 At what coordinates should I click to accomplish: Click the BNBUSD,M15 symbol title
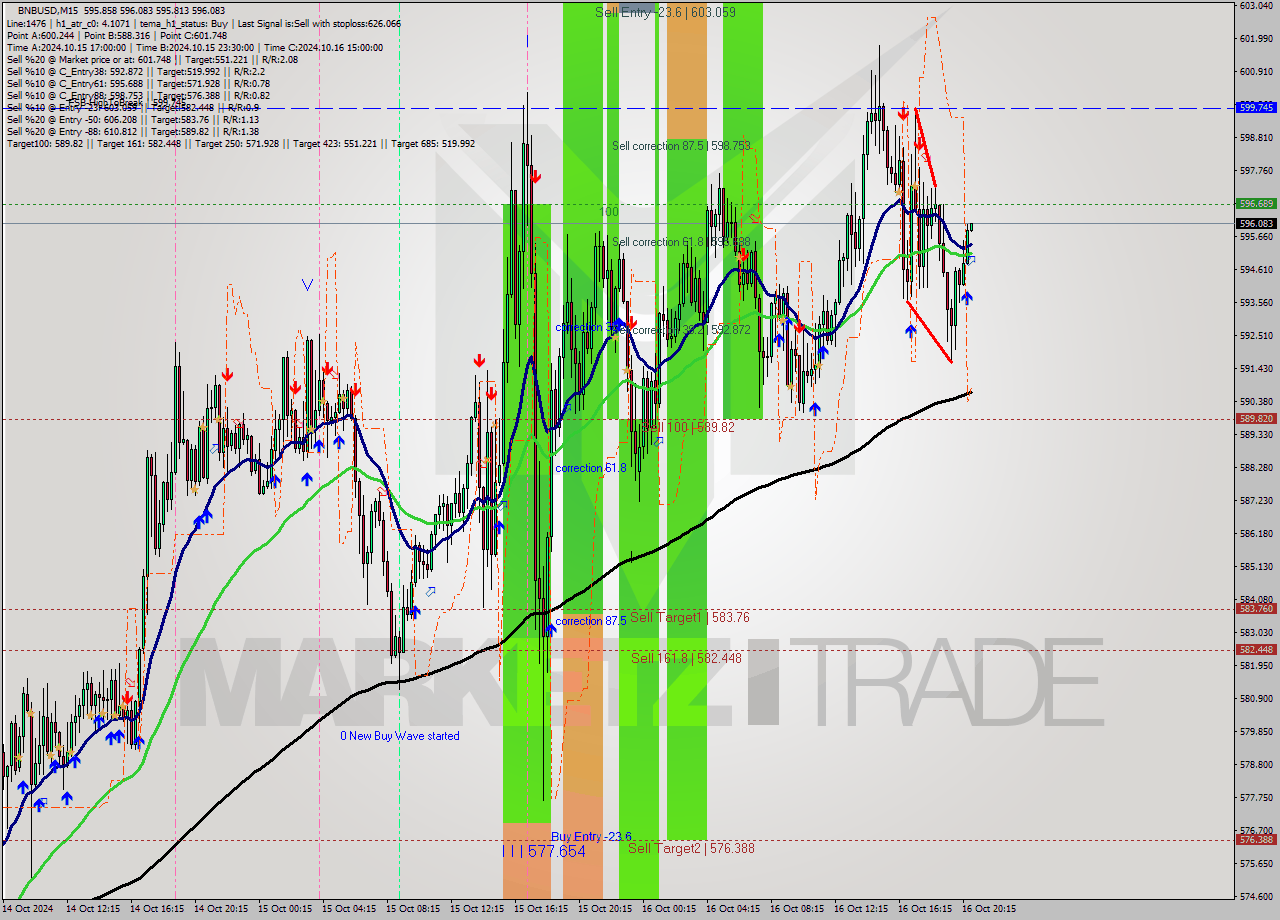click(x=49, y=10)
